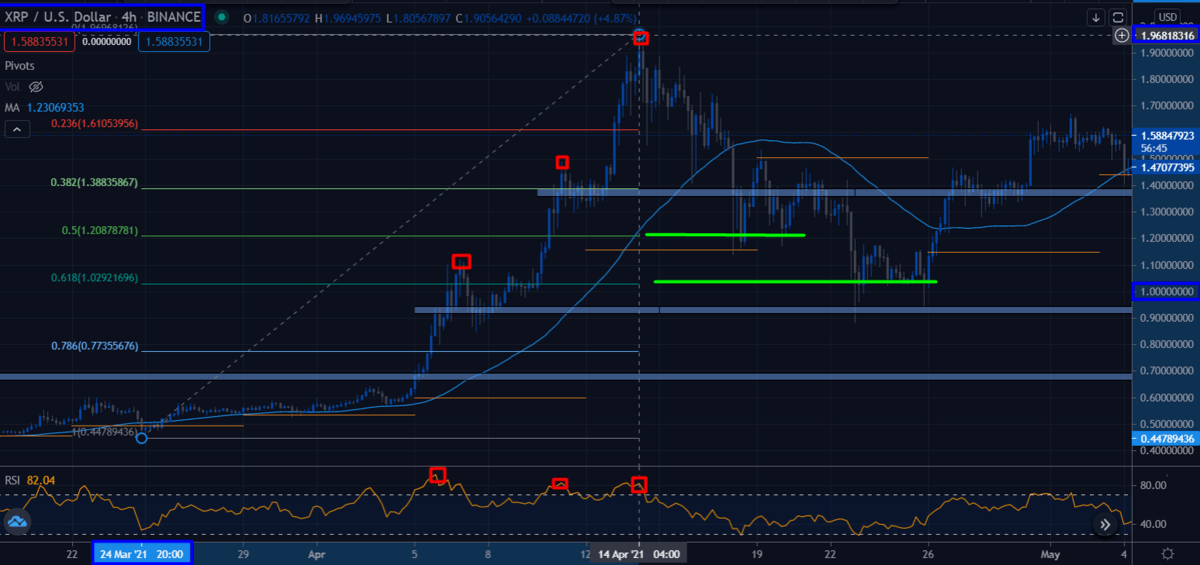Click the scroll-to-latest-bar double arrow
Screen dimensions: 1200x565
pos(1106,524)
